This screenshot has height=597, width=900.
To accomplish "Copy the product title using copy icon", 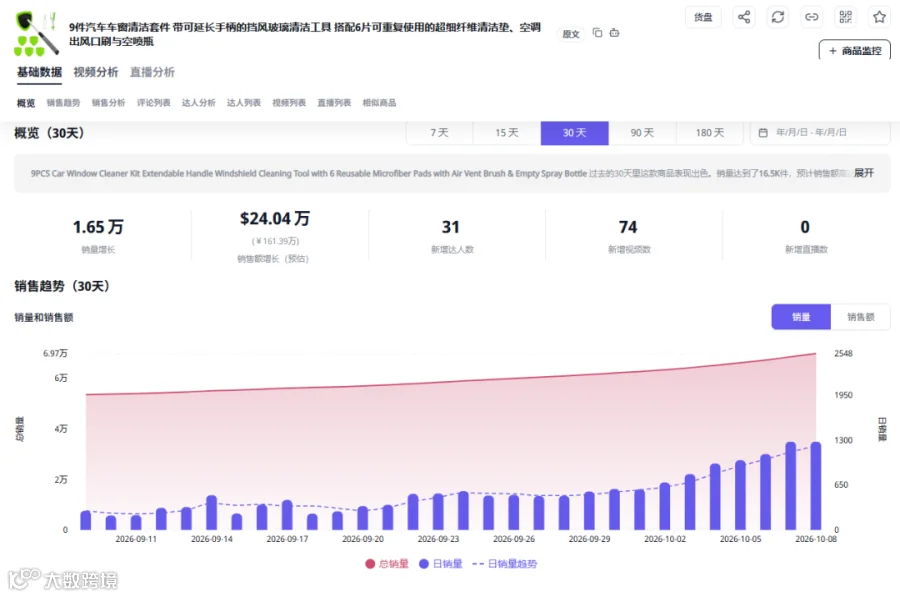I will 598,33.
